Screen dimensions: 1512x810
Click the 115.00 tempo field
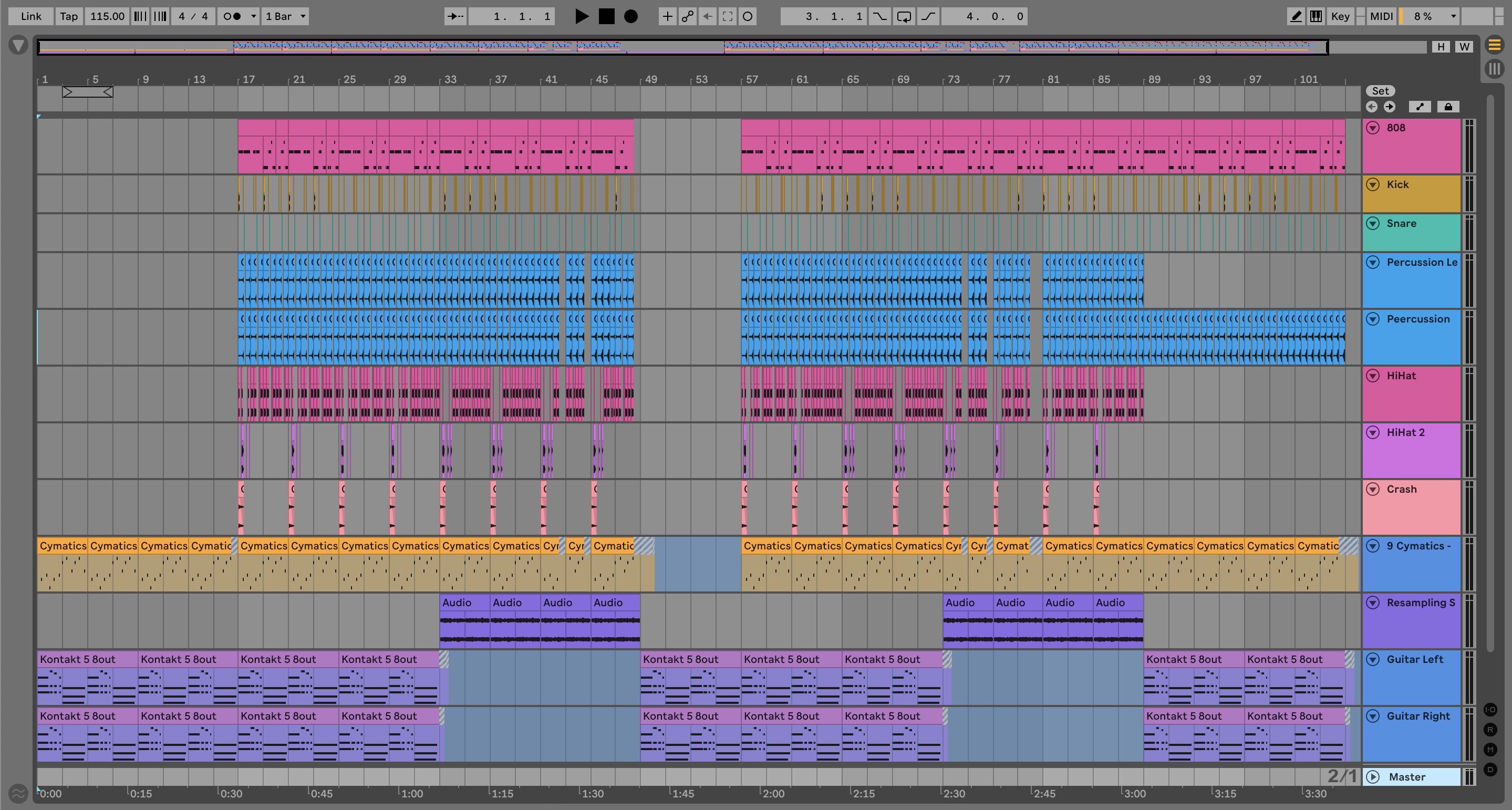(107, 16)
